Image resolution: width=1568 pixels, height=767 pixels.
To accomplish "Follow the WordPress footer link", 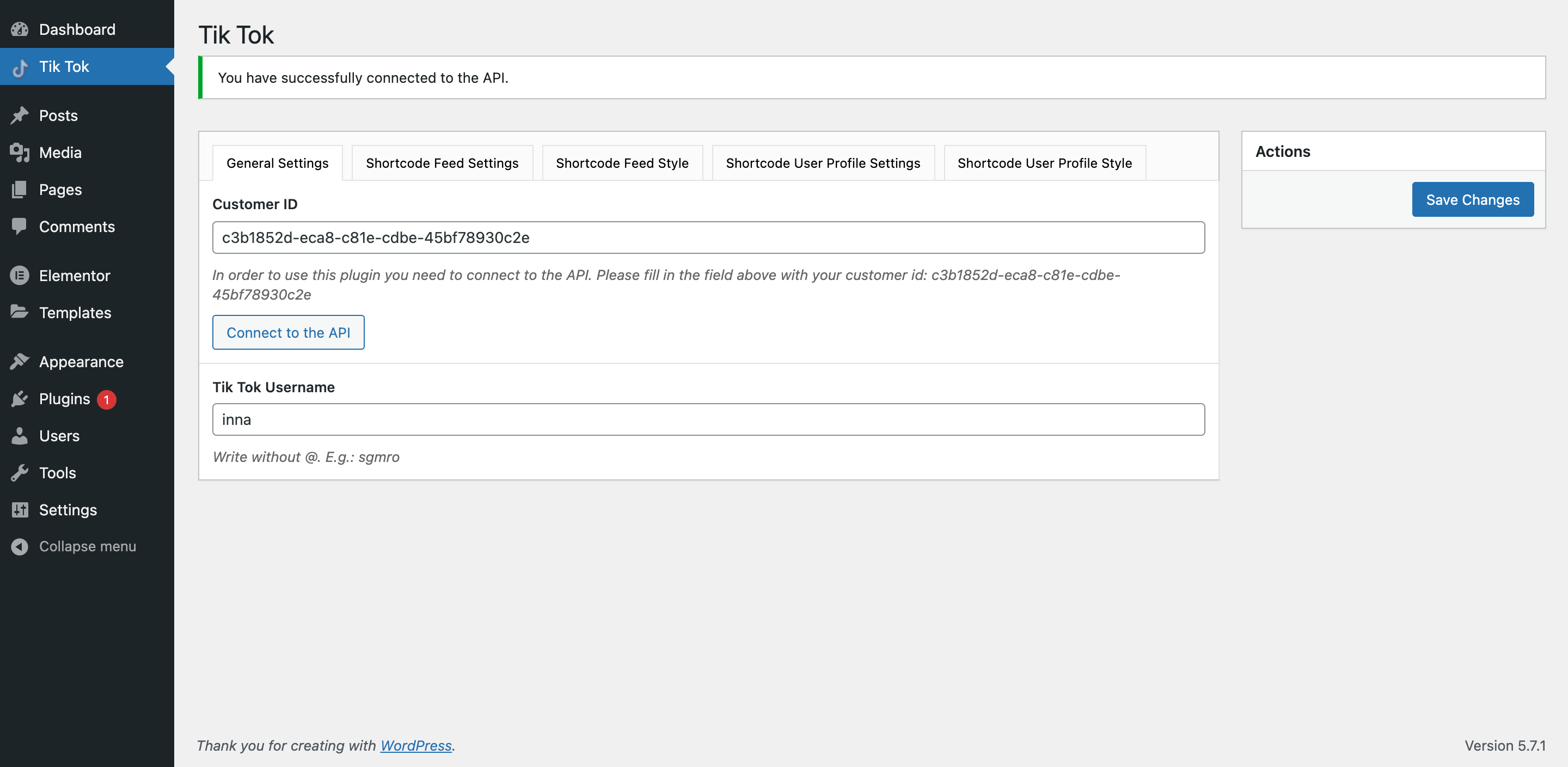I will (416, 745).
